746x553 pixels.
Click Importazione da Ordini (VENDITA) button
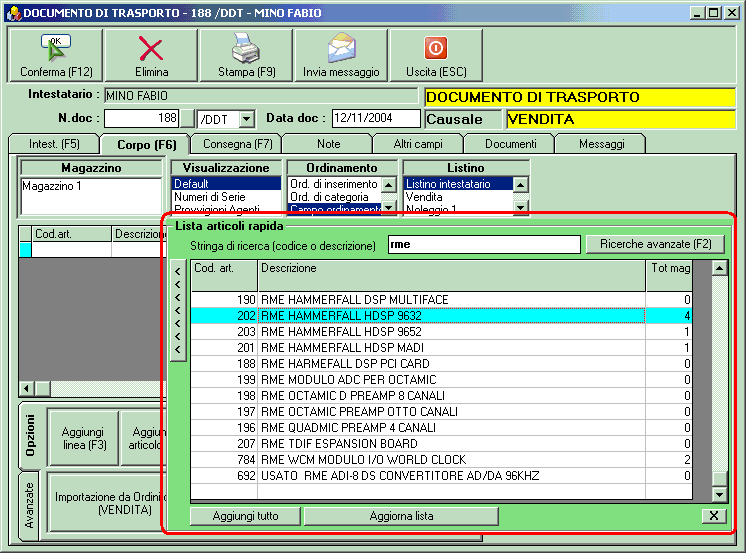coord(108,503)
